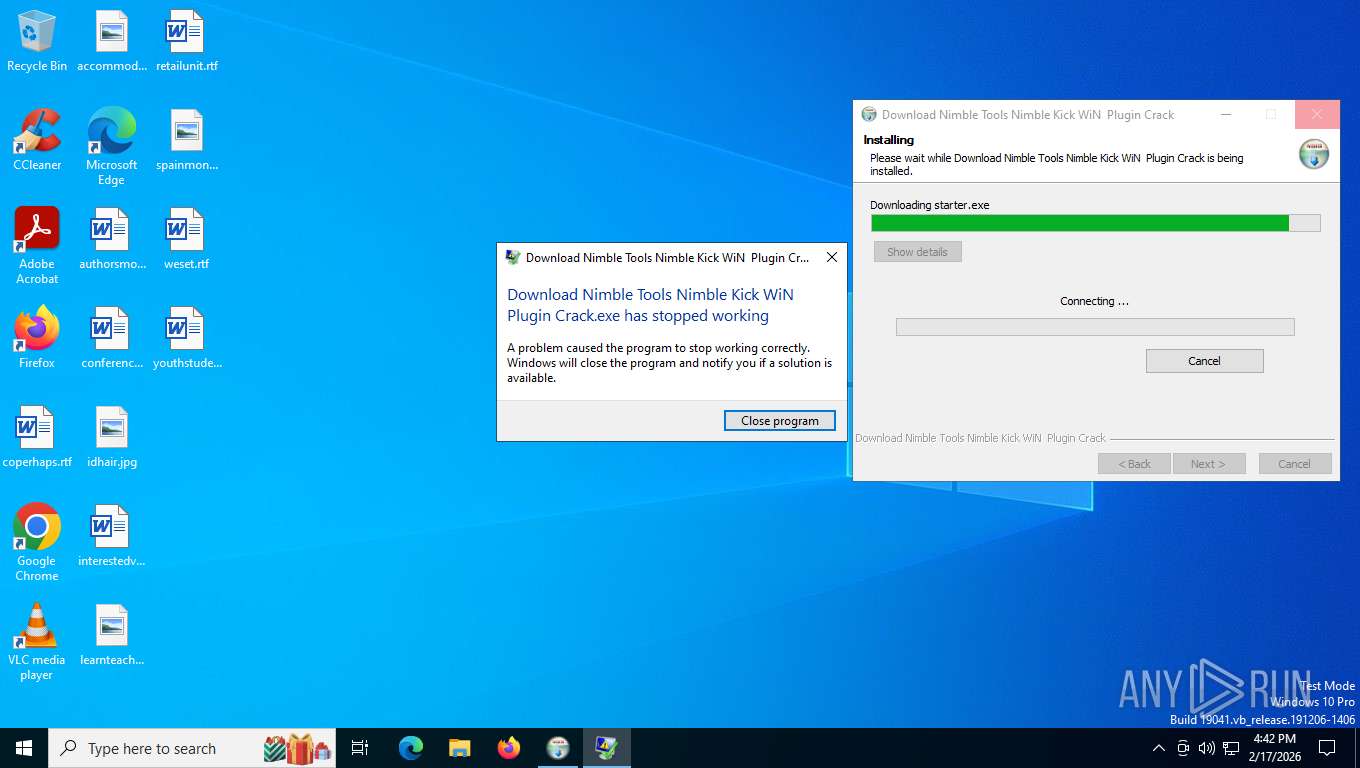Open the interestedv... document icon
Screen dimensions: 1360x768
pyautogui.click(x=112, y=536)
